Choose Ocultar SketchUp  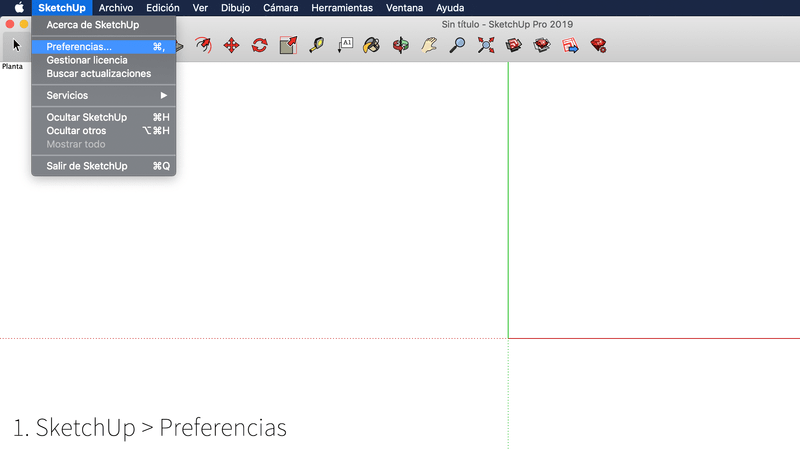(x=104, y=117)
